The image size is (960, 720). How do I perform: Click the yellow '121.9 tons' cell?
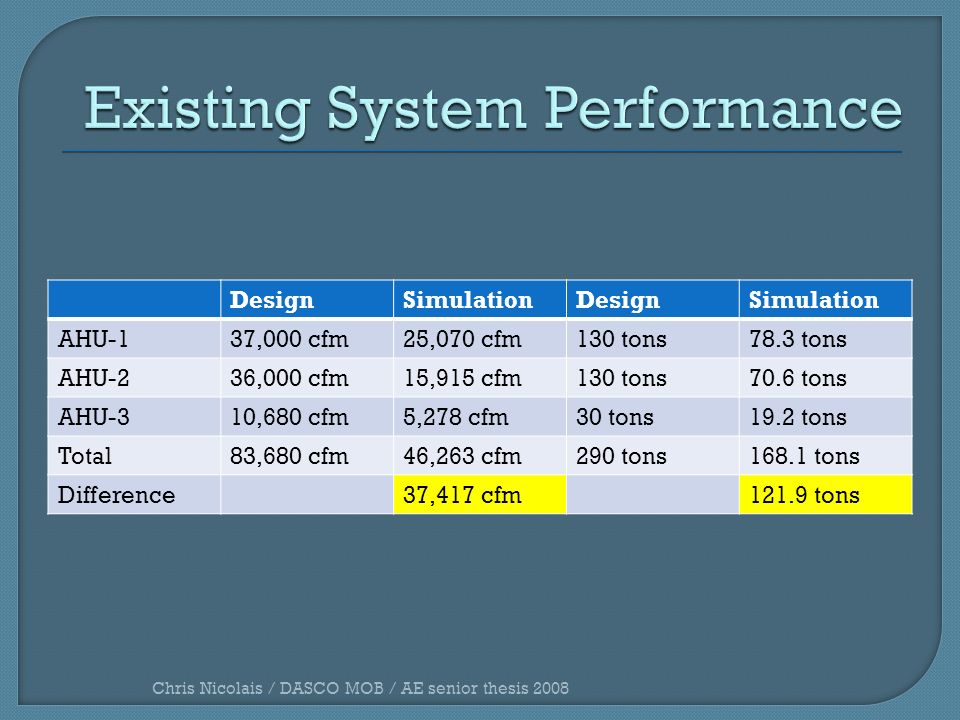tap(825, 495)
